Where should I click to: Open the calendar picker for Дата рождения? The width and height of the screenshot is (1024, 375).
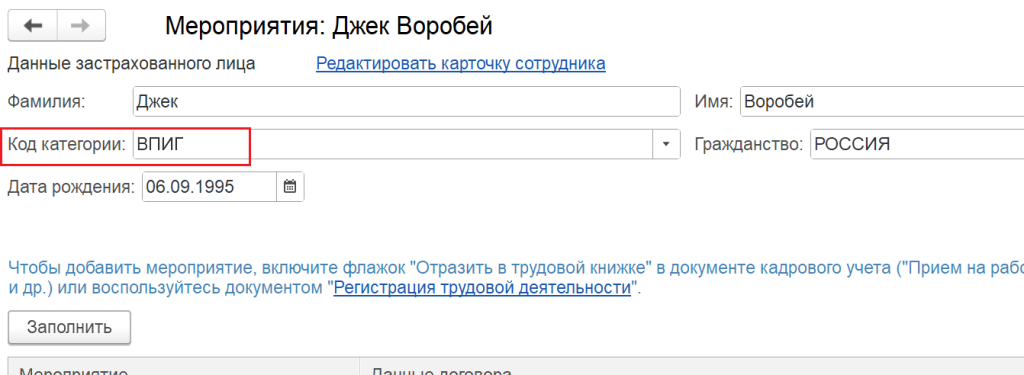coord(289,187)
